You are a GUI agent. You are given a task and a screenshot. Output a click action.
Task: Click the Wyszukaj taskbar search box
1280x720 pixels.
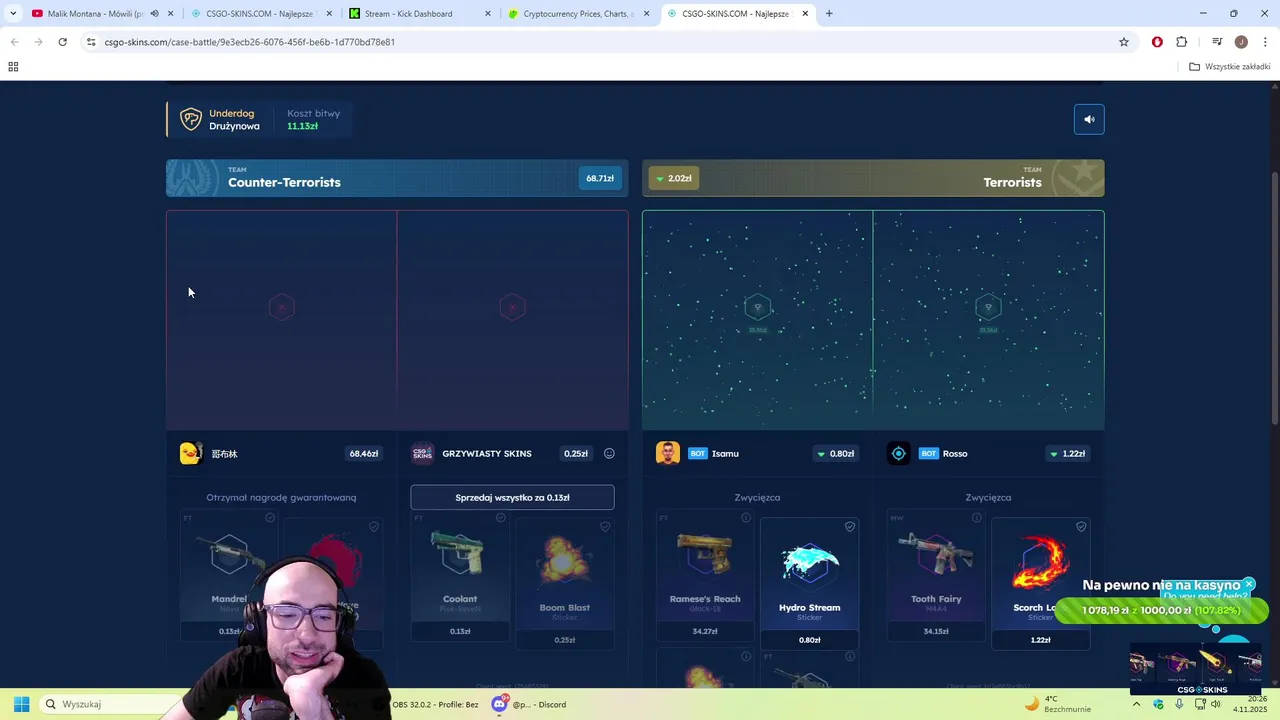(x=110, y=704)
